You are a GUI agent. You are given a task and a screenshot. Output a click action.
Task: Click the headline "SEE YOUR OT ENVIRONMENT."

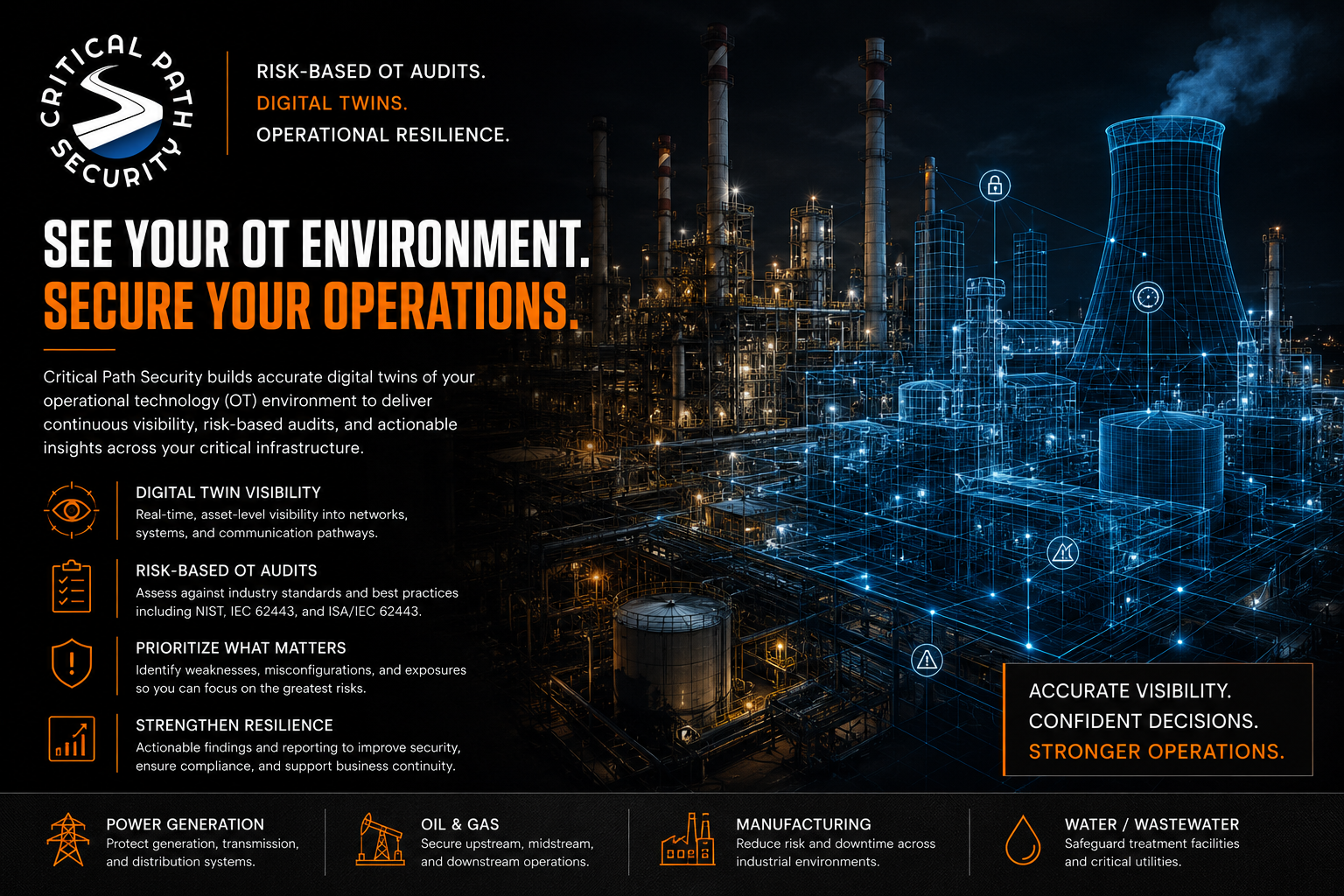[x=317, y=243]
